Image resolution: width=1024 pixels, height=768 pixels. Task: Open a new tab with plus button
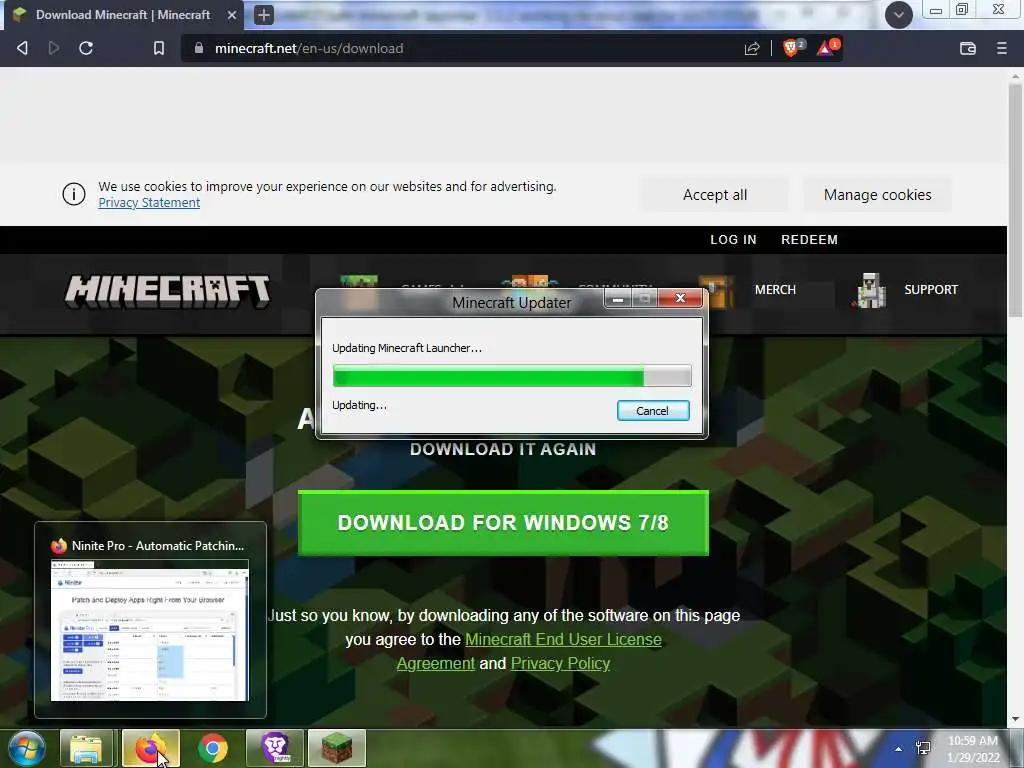coord(263,14)
